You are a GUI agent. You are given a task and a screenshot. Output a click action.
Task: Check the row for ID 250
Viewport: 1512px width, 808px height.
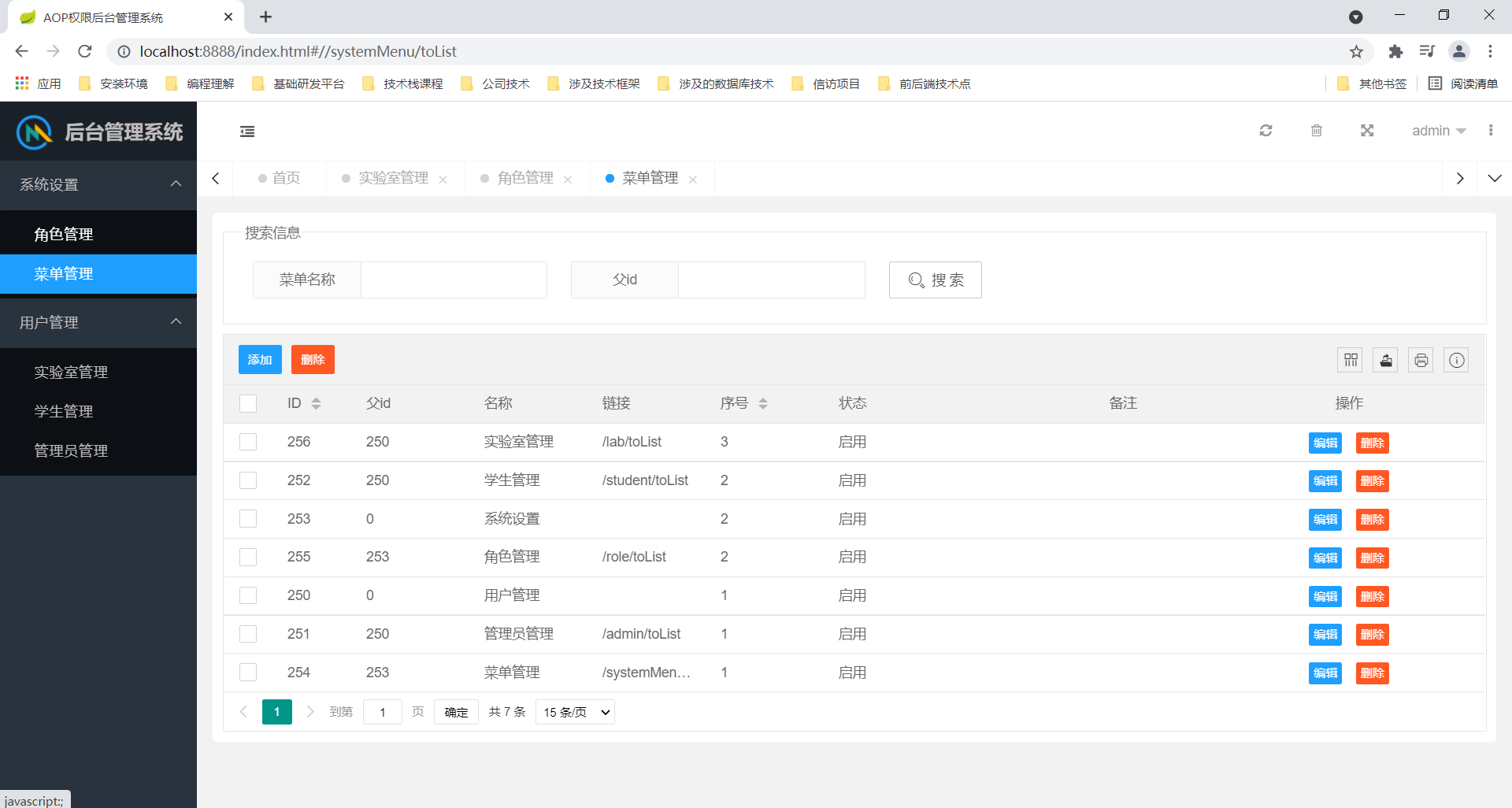pos(248,595)
